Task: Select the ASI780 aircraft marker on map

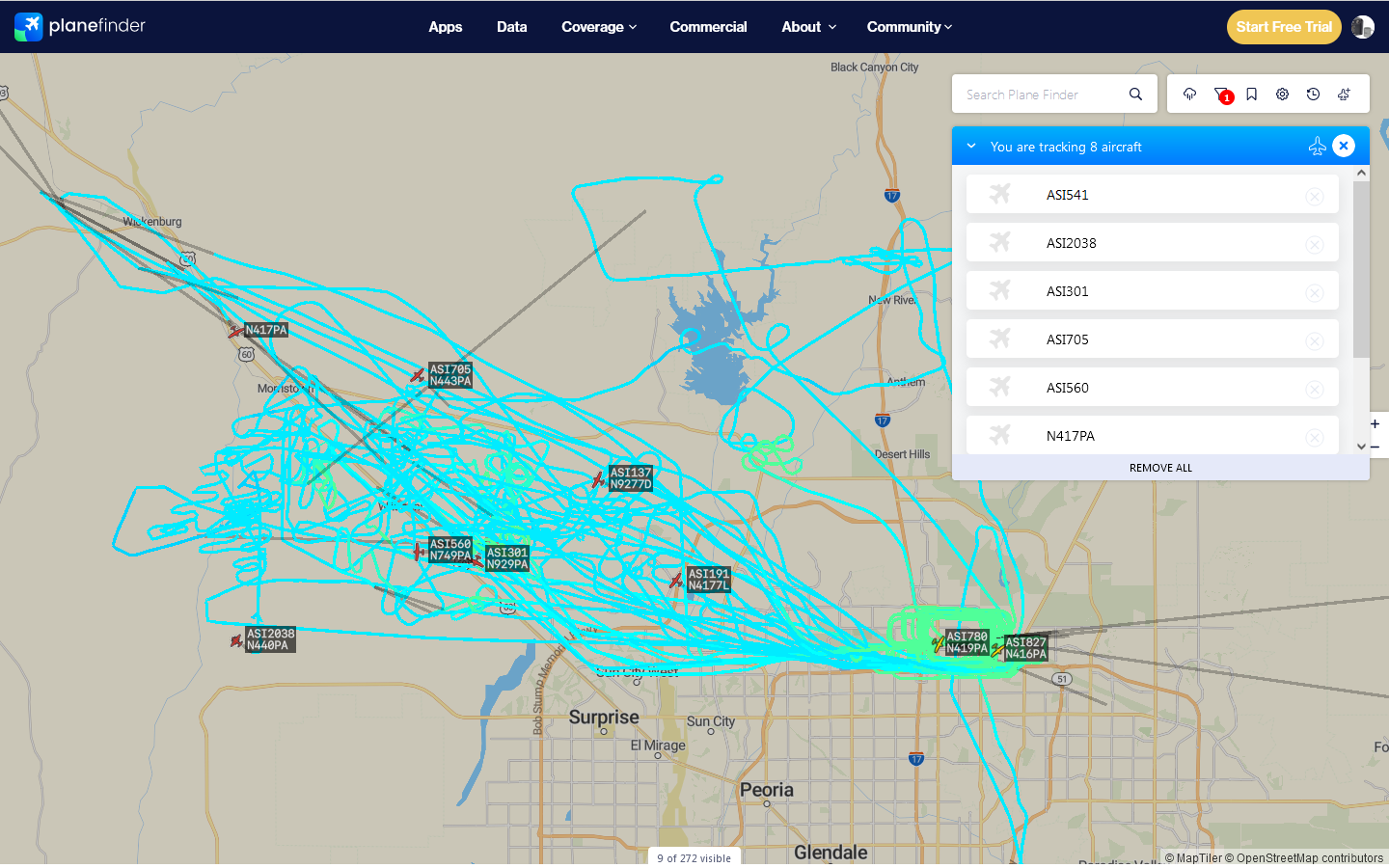Action: (x=938, y=643)
